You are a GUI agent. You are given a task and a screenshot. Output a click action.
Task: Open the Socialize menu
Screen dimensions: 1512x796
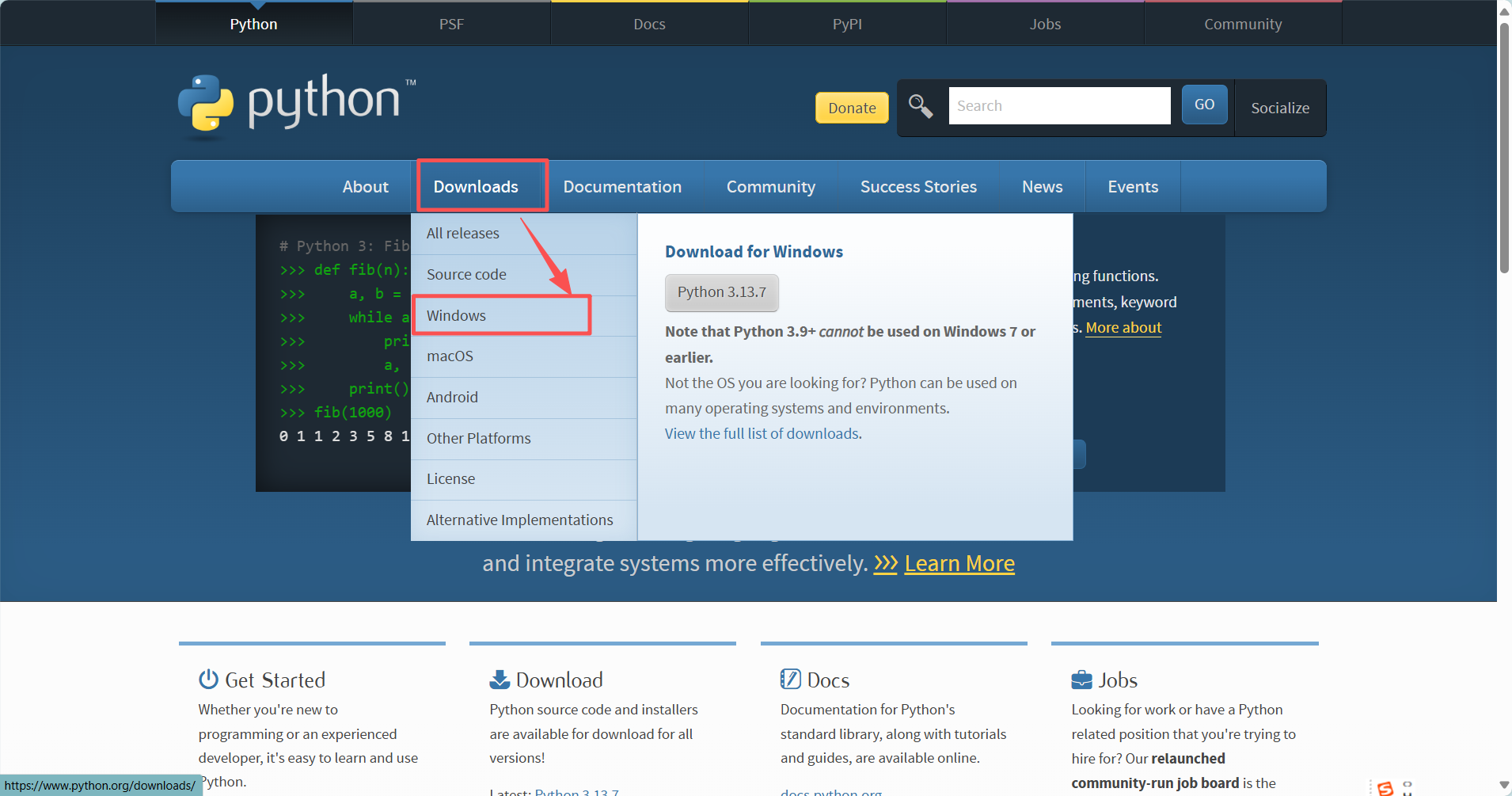tap(1280, 108)
